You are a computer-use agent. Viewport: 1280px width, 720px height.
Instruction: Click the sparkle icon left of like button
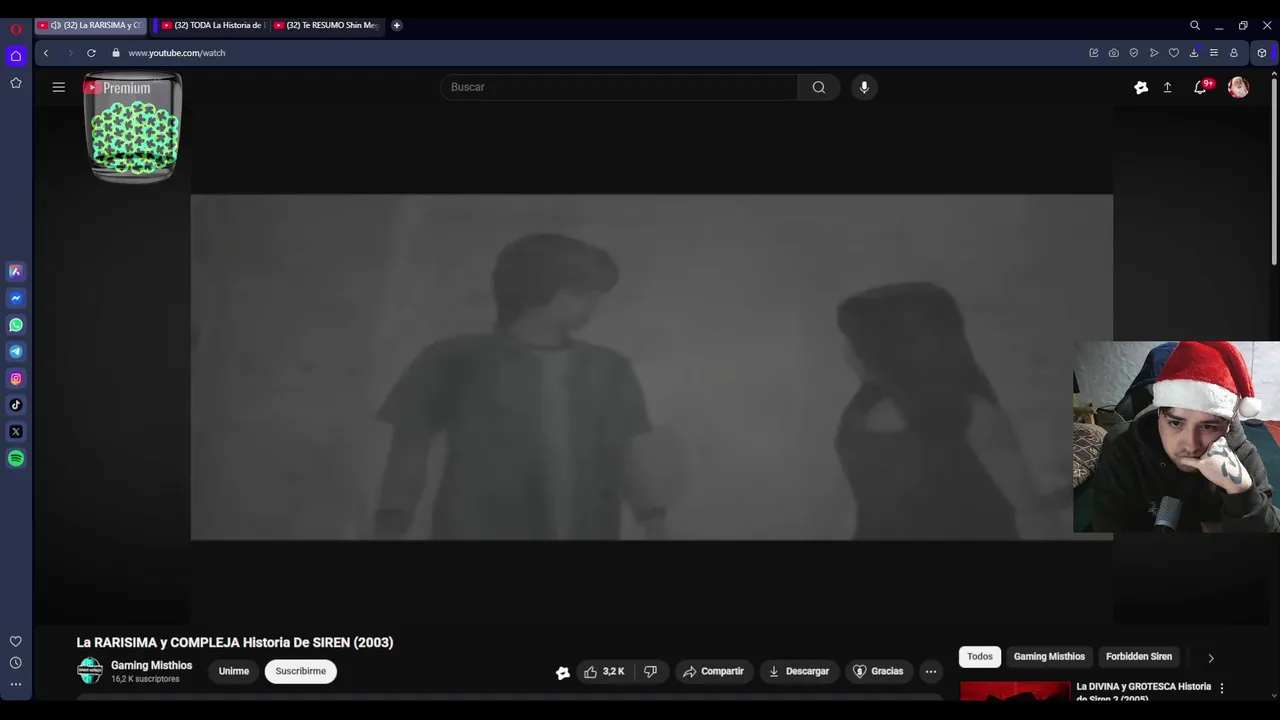point(563,673)
